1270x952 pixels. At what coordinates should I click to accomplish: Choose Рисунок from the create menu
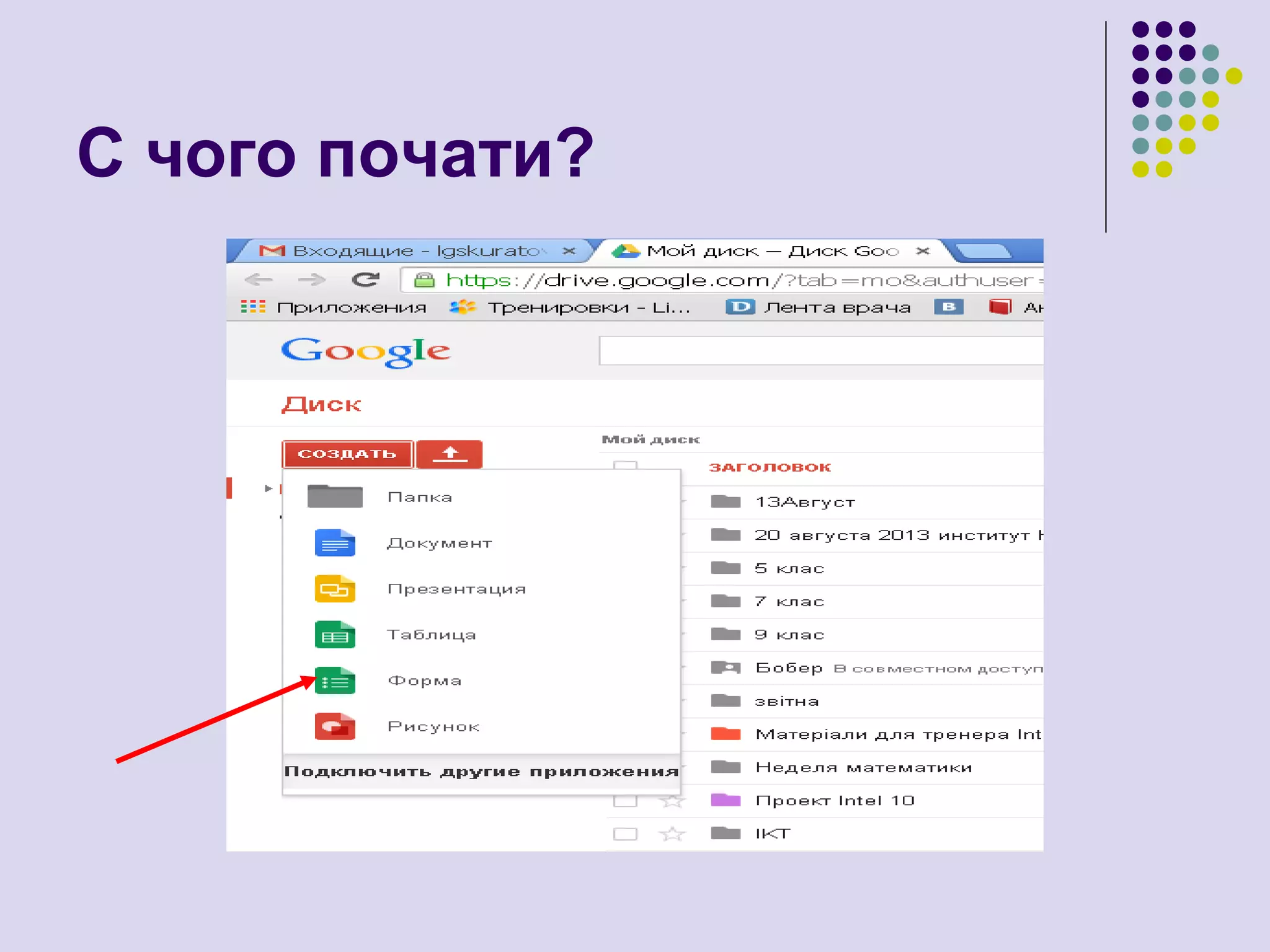481,726
